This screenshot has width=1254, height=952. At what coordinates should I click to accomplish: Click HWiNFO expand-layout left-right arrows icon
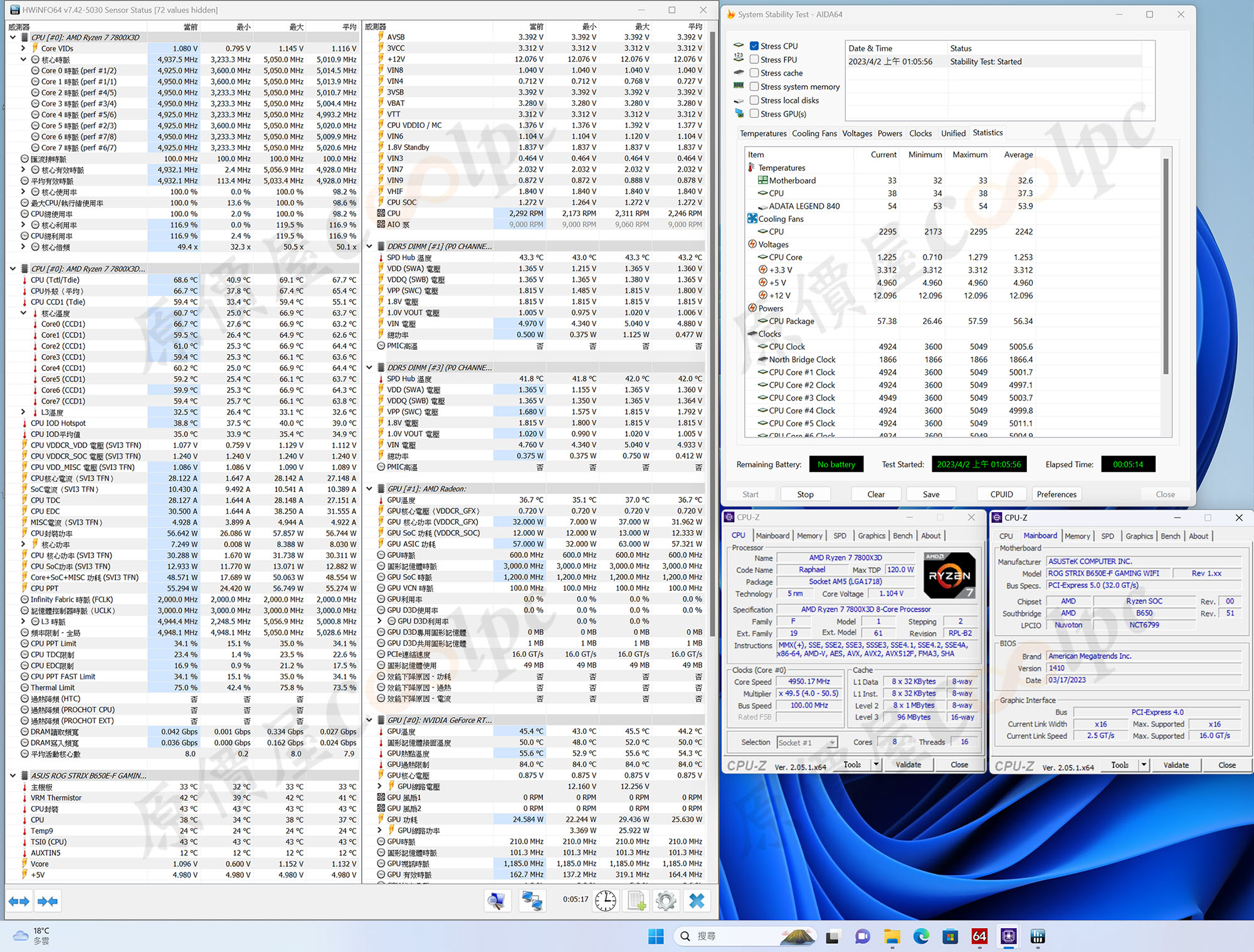(19, 901)
